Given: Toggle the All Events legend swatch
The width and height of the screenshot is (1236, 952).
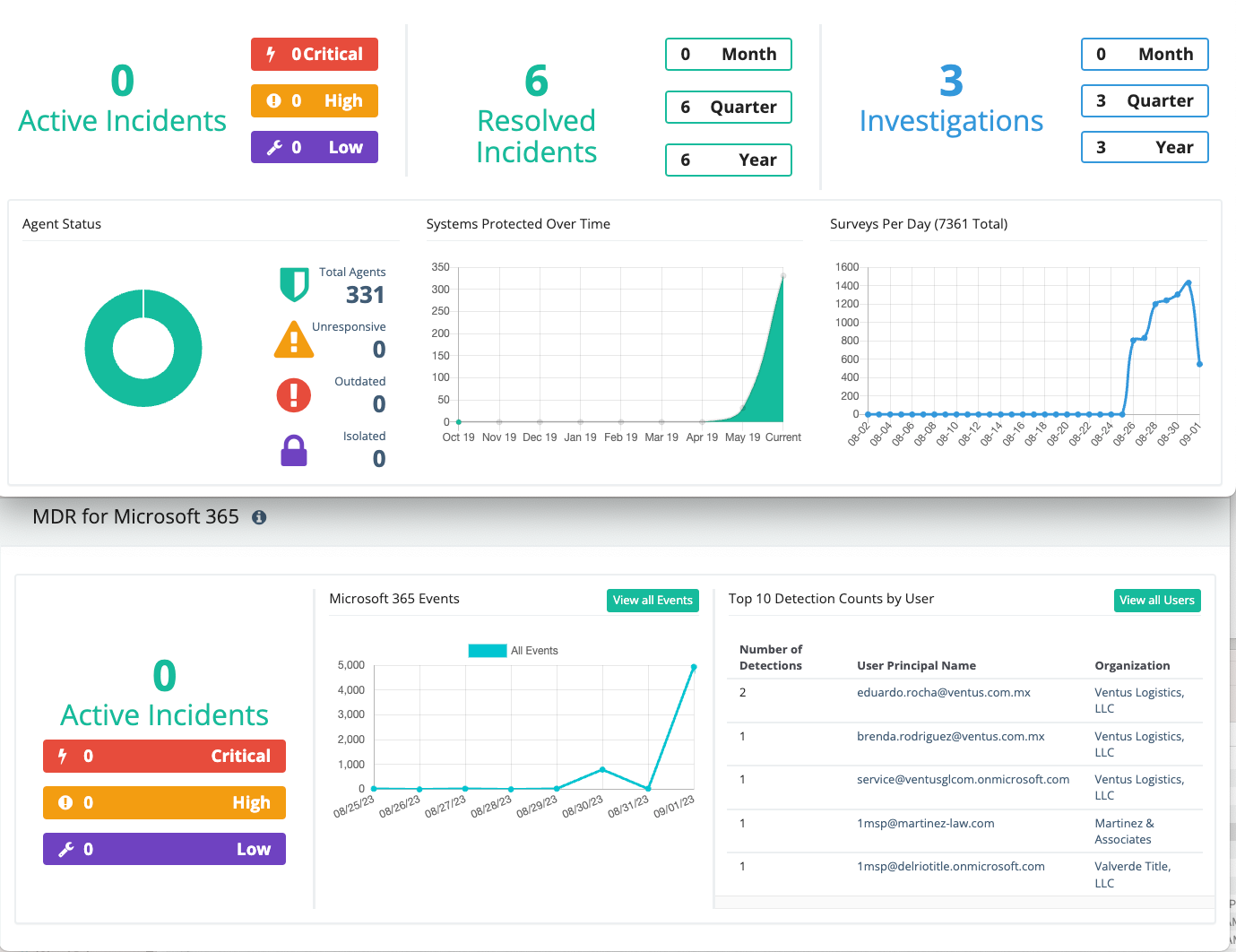Looking at the screenshot, I should point(488,651).
